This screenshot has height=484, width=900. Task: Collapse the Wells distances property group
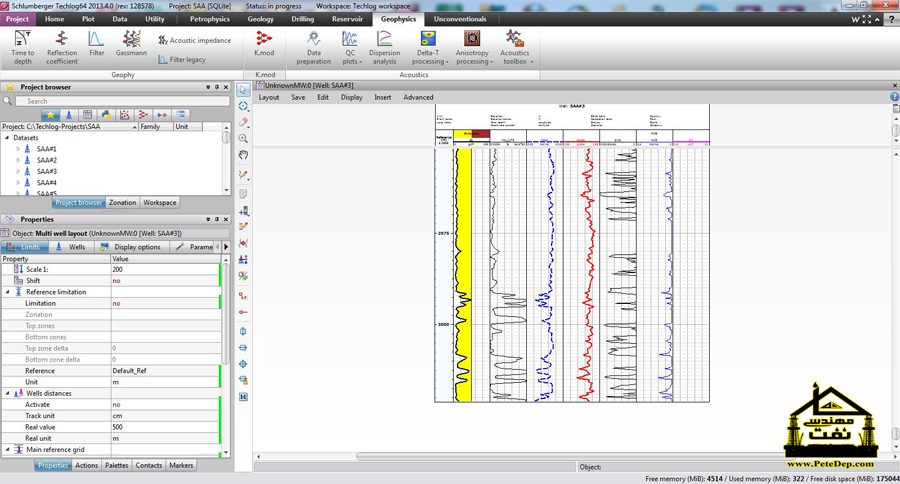point(7,393)
